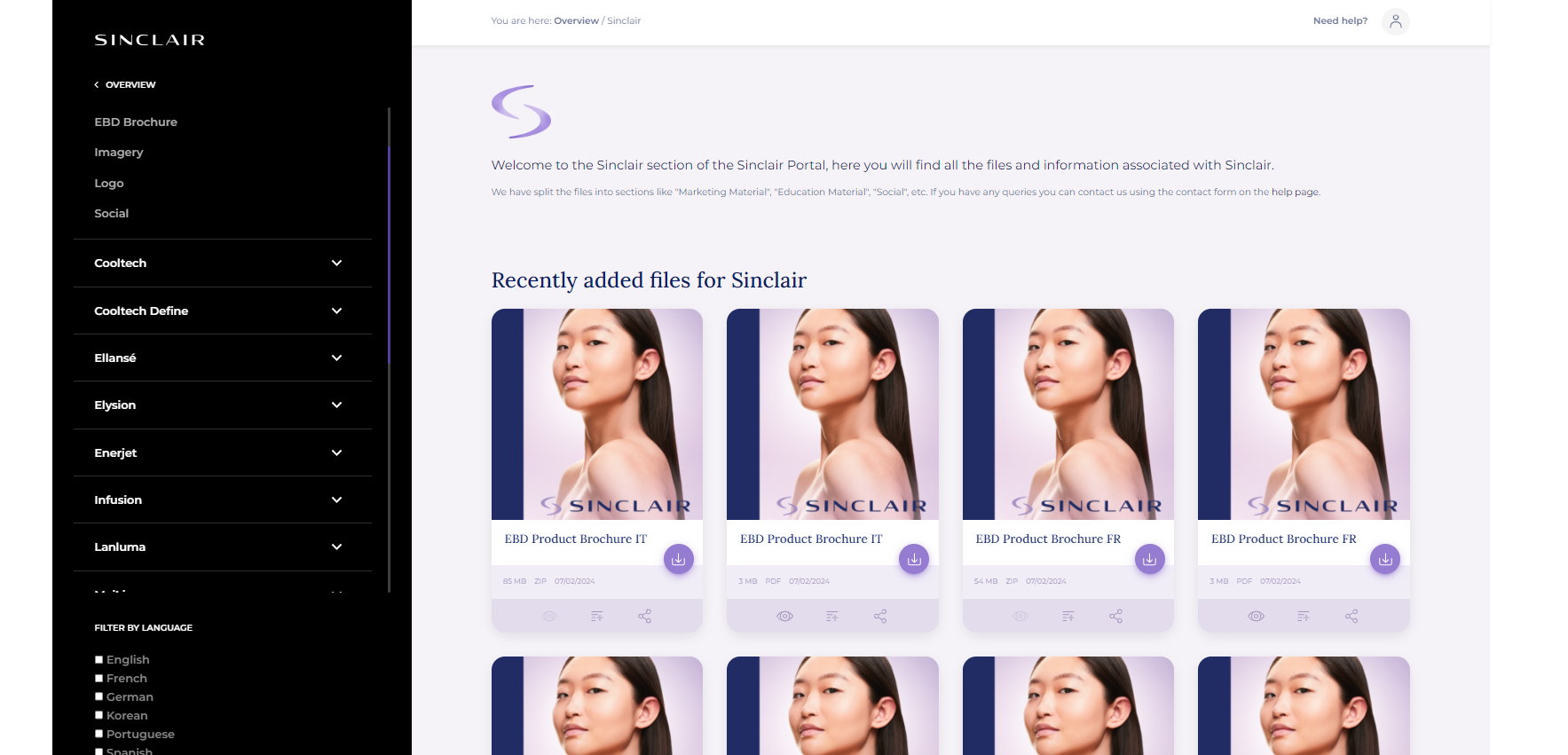The width and height of the screenshot is (1568, 755).
Task: Open the first EBD Product Brochure FR thumbnail
Action: point(1068,414)
